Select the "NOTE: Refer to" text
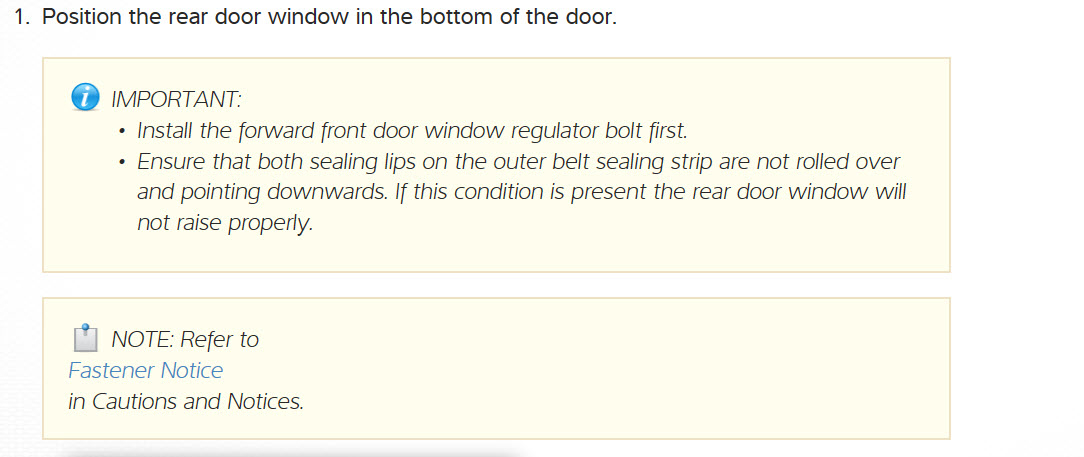This screenshot has width=1084, height=457. [185, 340]
